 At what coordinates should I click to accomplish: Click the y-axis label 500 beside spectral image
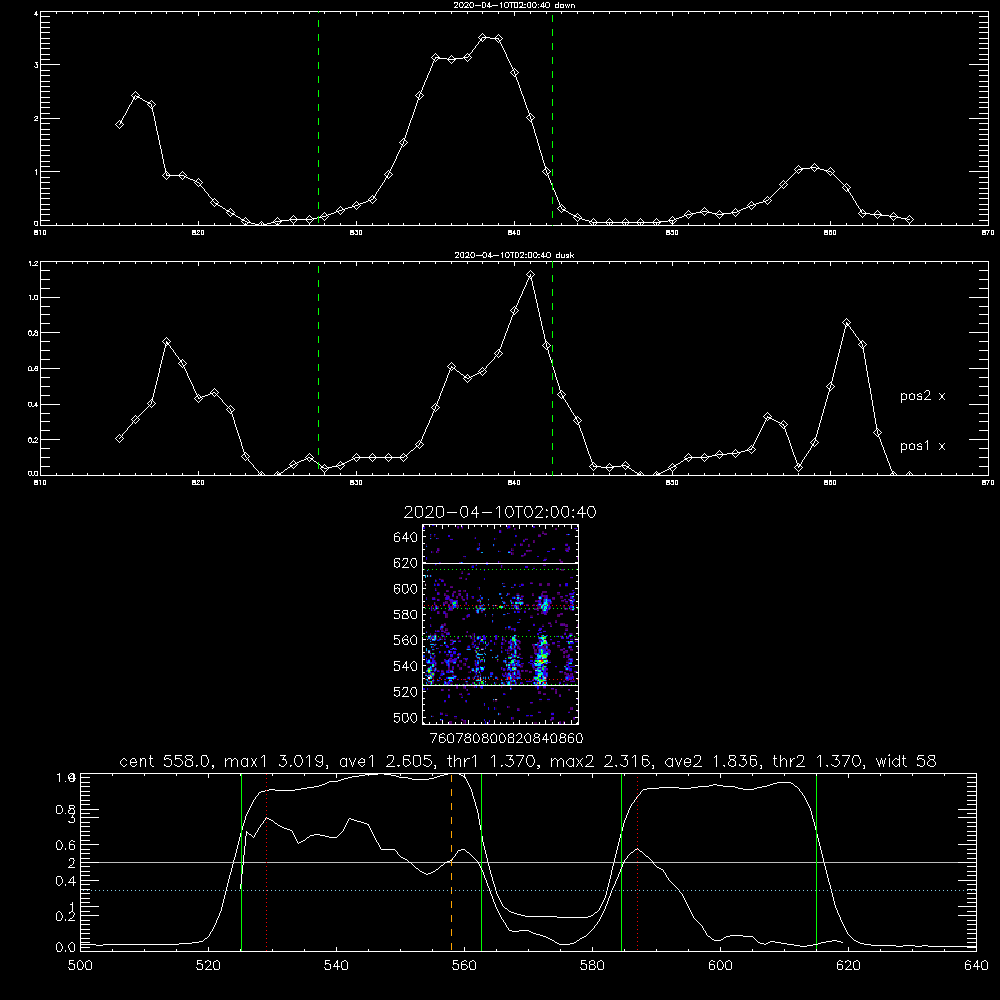tap(406, 717)
